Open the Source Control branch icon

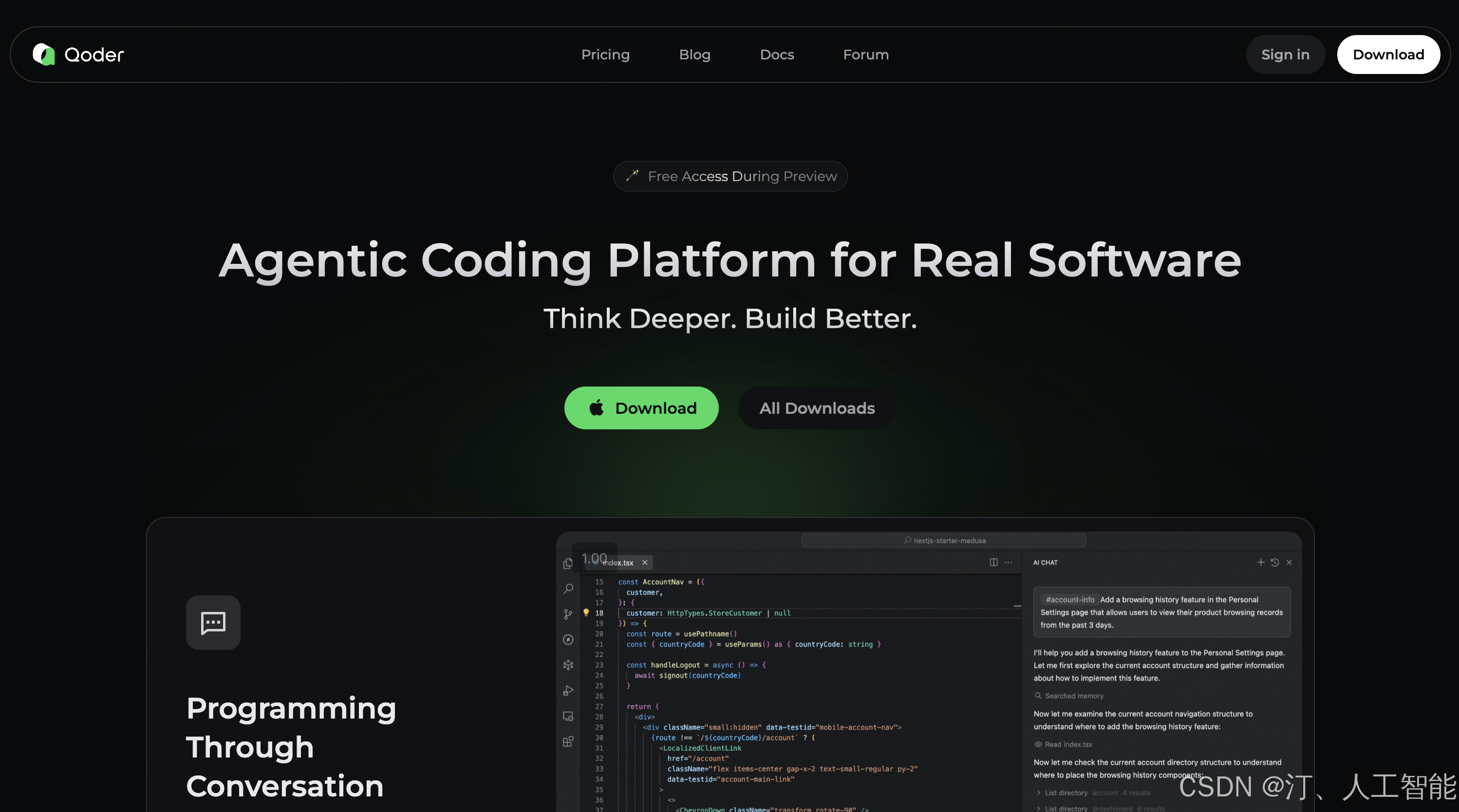tap(568, 614)
